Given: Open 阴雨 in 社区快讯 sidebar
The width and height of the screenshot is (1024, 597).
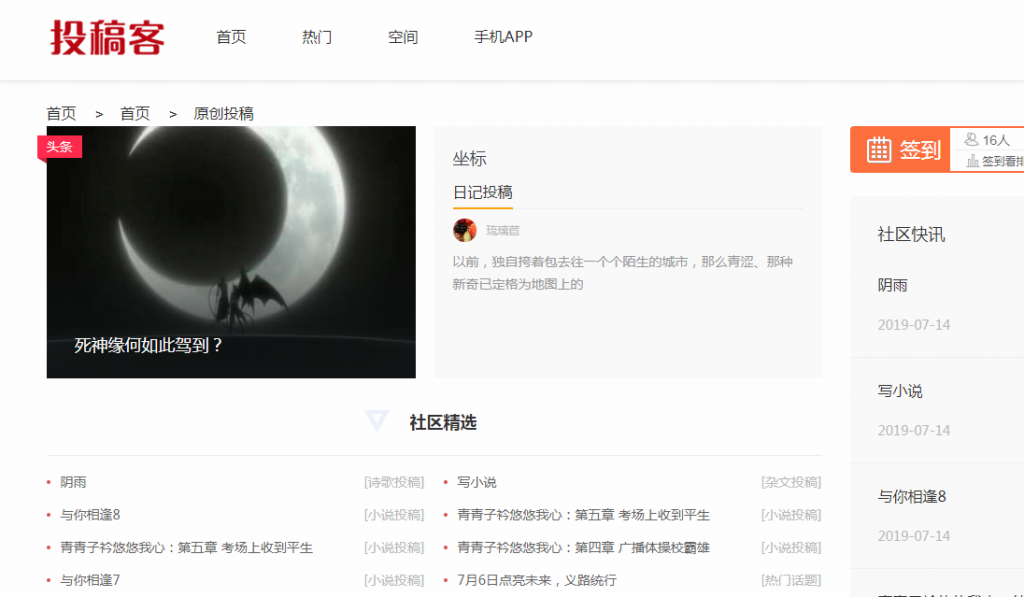Looking at the screenshot, I should [x=893, y=285].
